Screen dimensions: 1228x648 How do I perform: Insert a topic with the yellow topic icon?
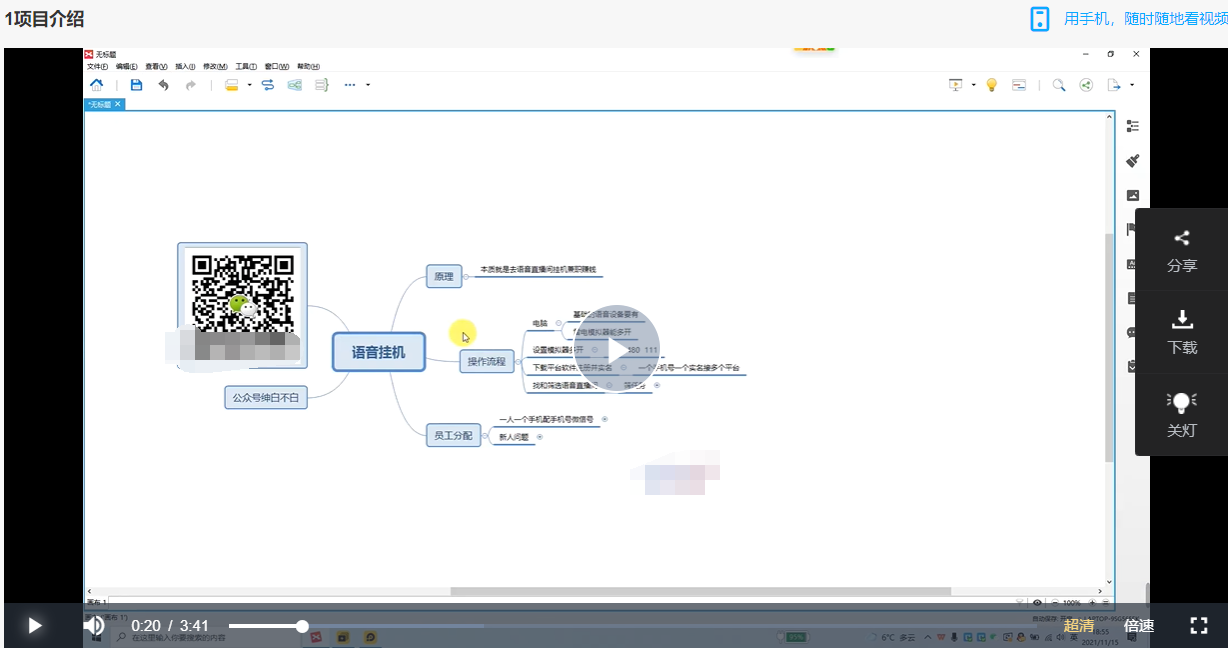tap(232, 85)
